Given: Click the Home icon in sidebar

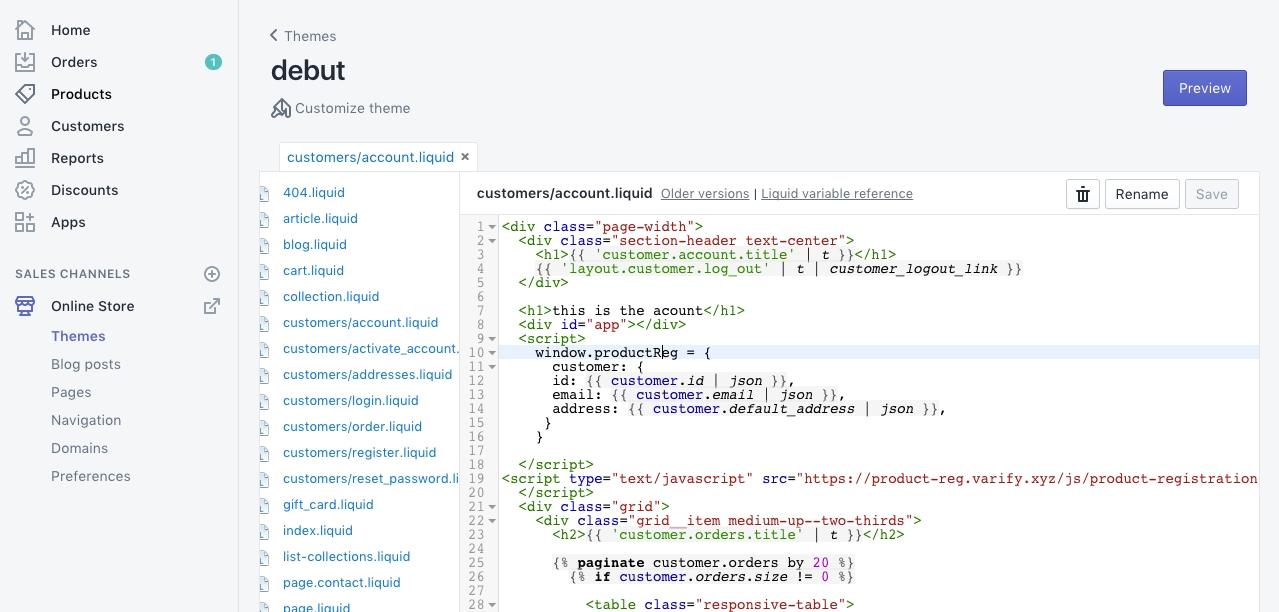Looking at the screenshot, I should [x=25, y=30].
